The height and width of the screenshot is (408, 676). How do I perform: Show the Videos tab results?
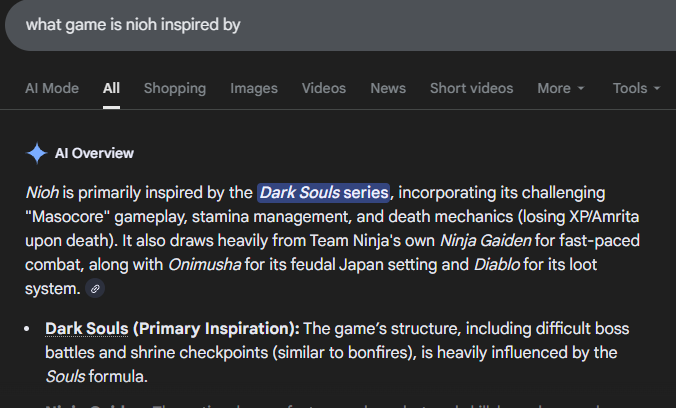pyautogui.click(x=324, y=88)
